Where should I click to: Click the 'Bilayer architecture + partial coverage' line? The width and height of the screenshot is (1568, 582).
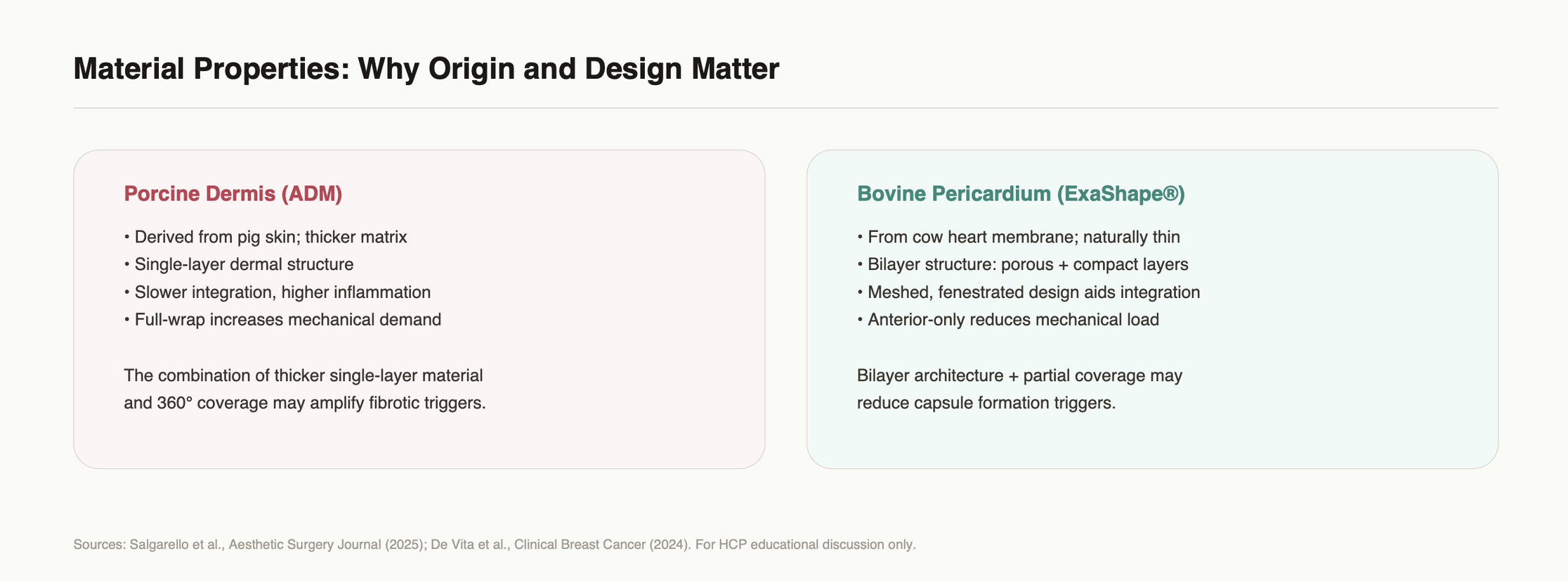pyautogui.click(x=1019, y=375)
